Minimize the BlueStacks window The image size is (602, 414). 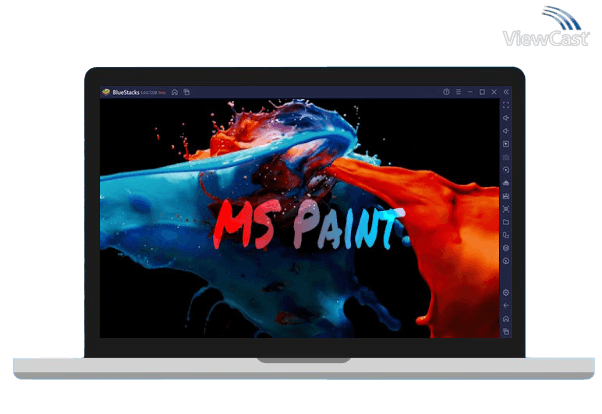tap(470, 92)
